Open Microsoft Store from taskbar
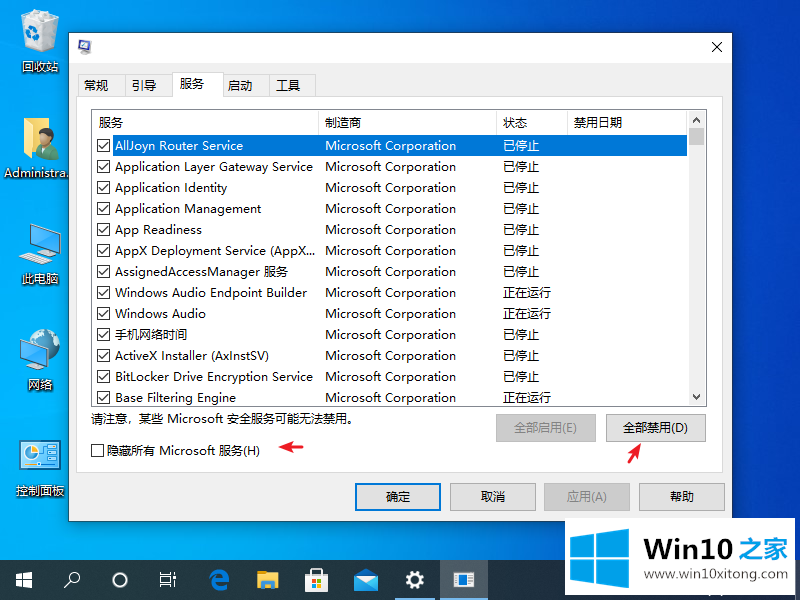This screenshot has height=600, width=800. coord(316,580)
